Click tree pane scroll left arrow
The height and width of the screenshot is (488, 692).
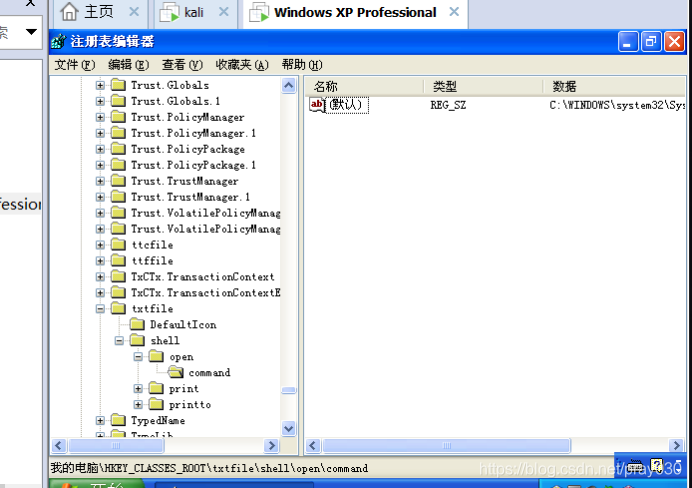59,446
